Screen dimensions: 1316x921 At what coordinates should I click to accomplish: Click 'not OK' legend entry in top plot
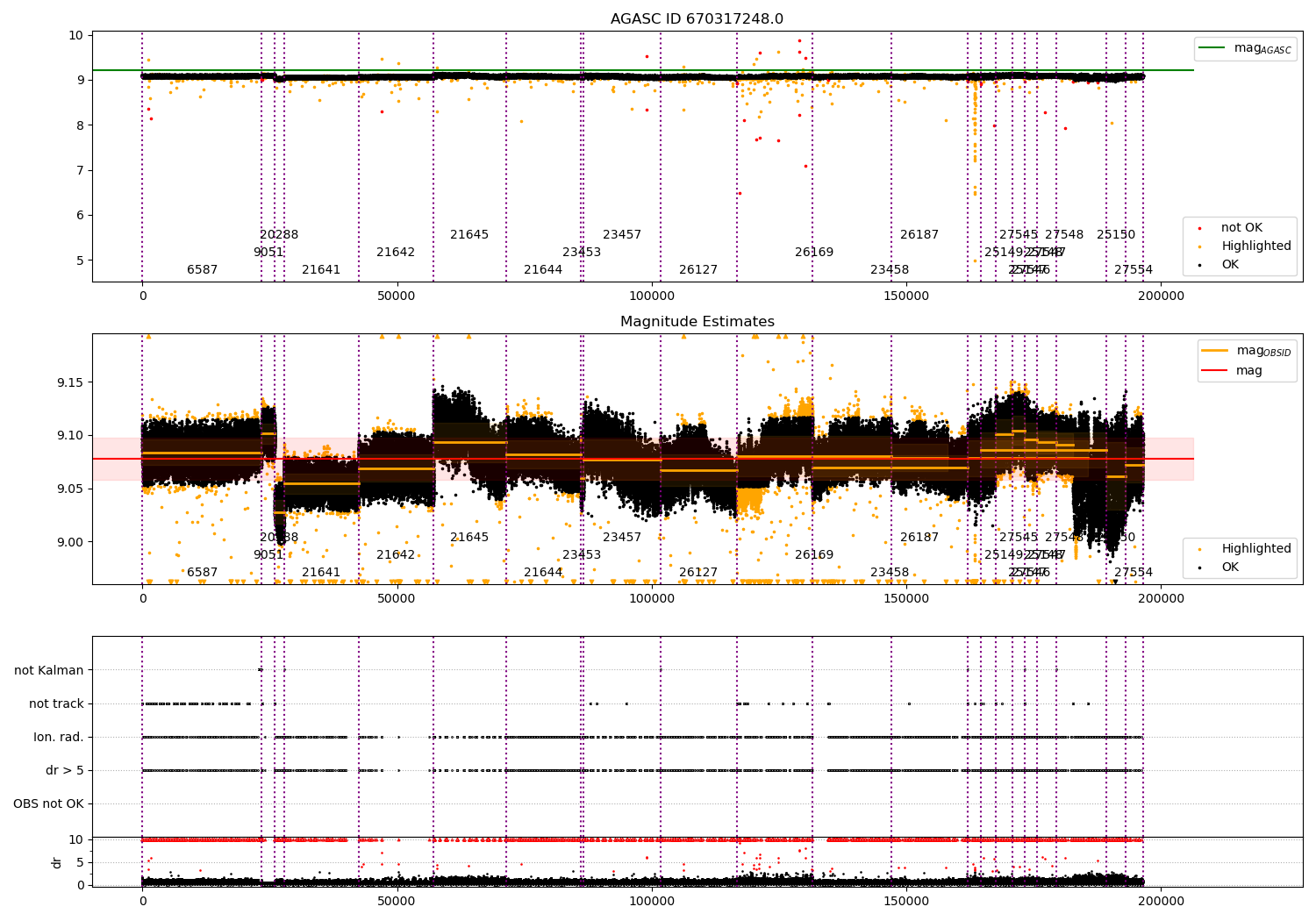(x=1240, y=228)
